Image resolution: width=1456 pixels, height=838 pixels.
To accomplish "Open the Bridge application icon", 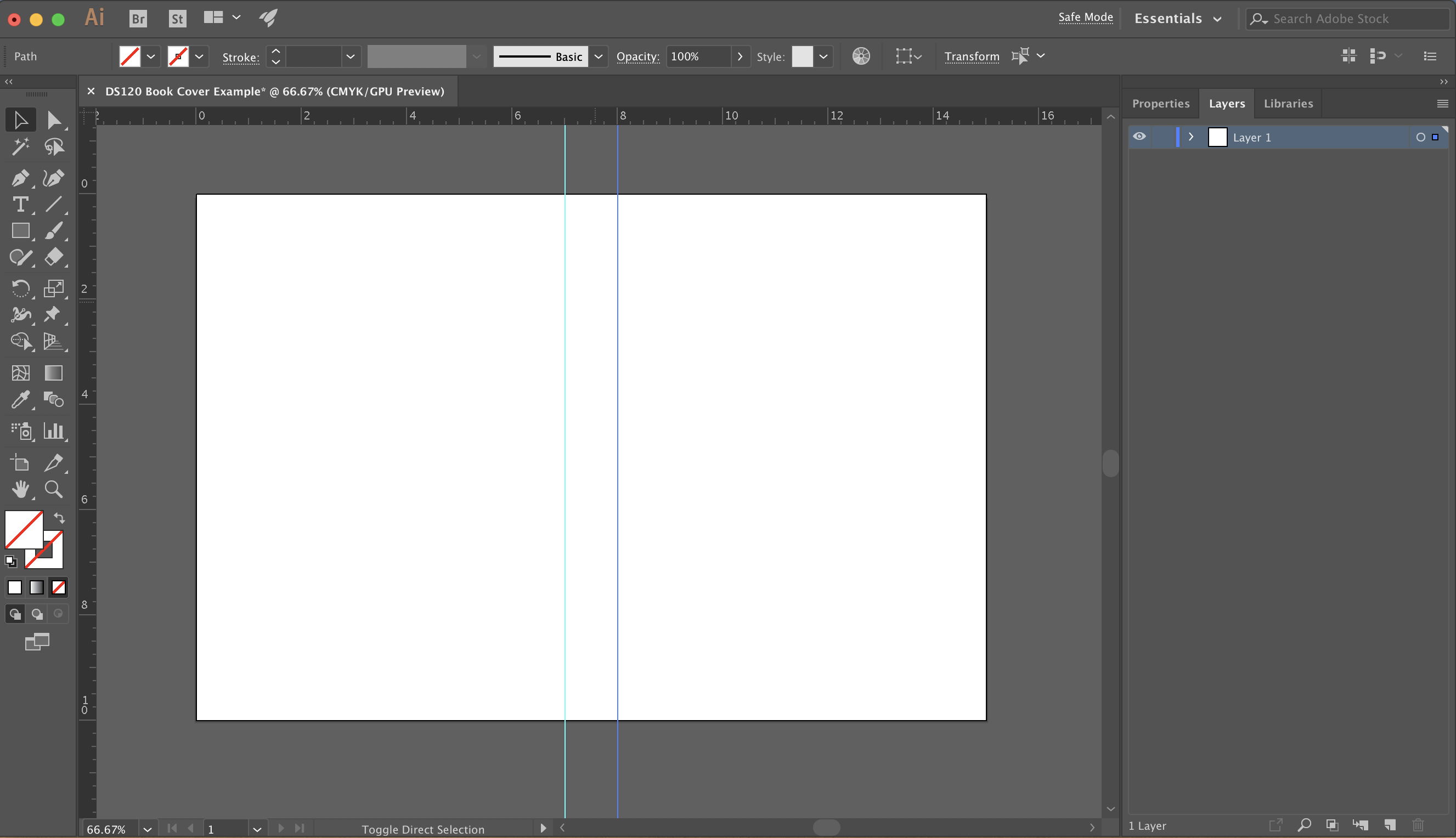I will (138, 19).
